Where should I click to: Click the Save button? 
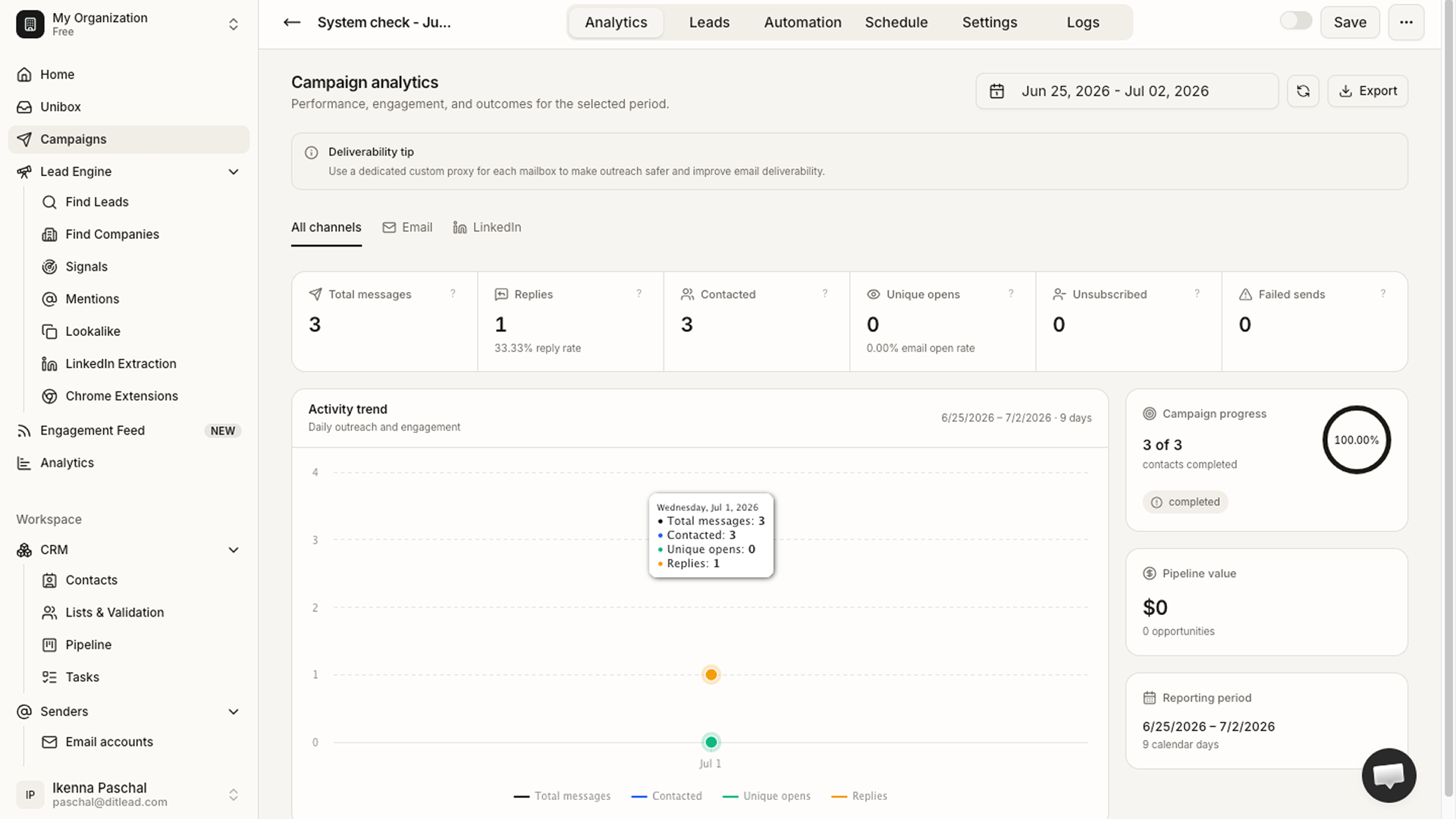coord(1350,23)
